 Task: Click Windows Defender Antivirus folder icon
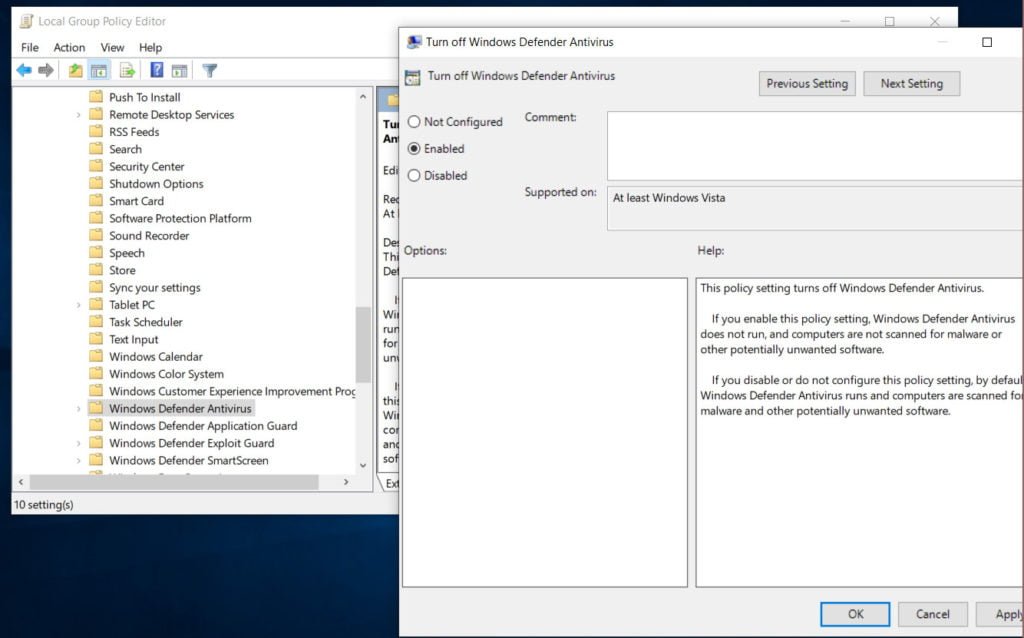pos(96,408)
